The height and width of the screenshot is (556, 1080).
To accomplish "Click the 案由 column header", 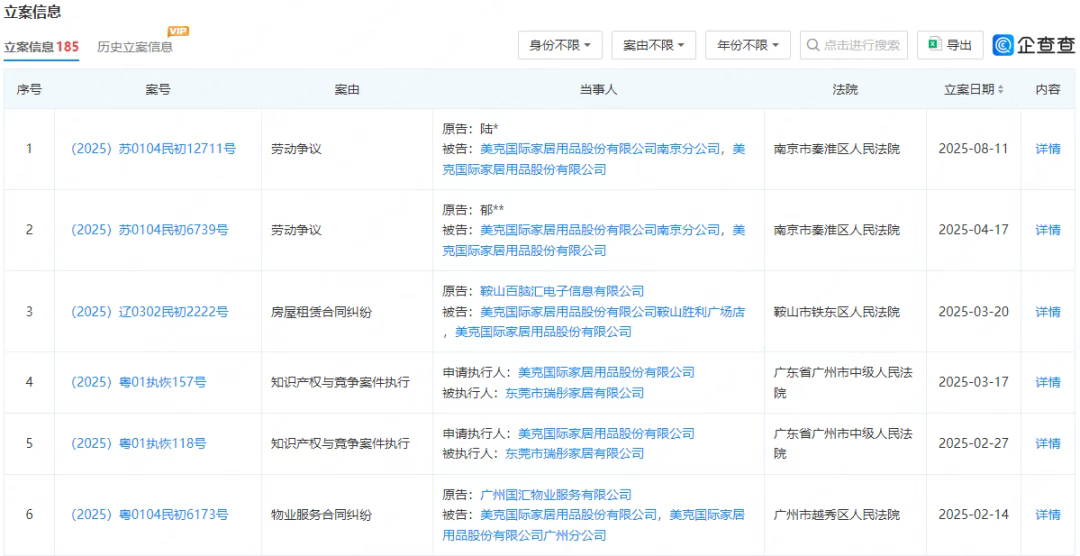I will [347, 90].
